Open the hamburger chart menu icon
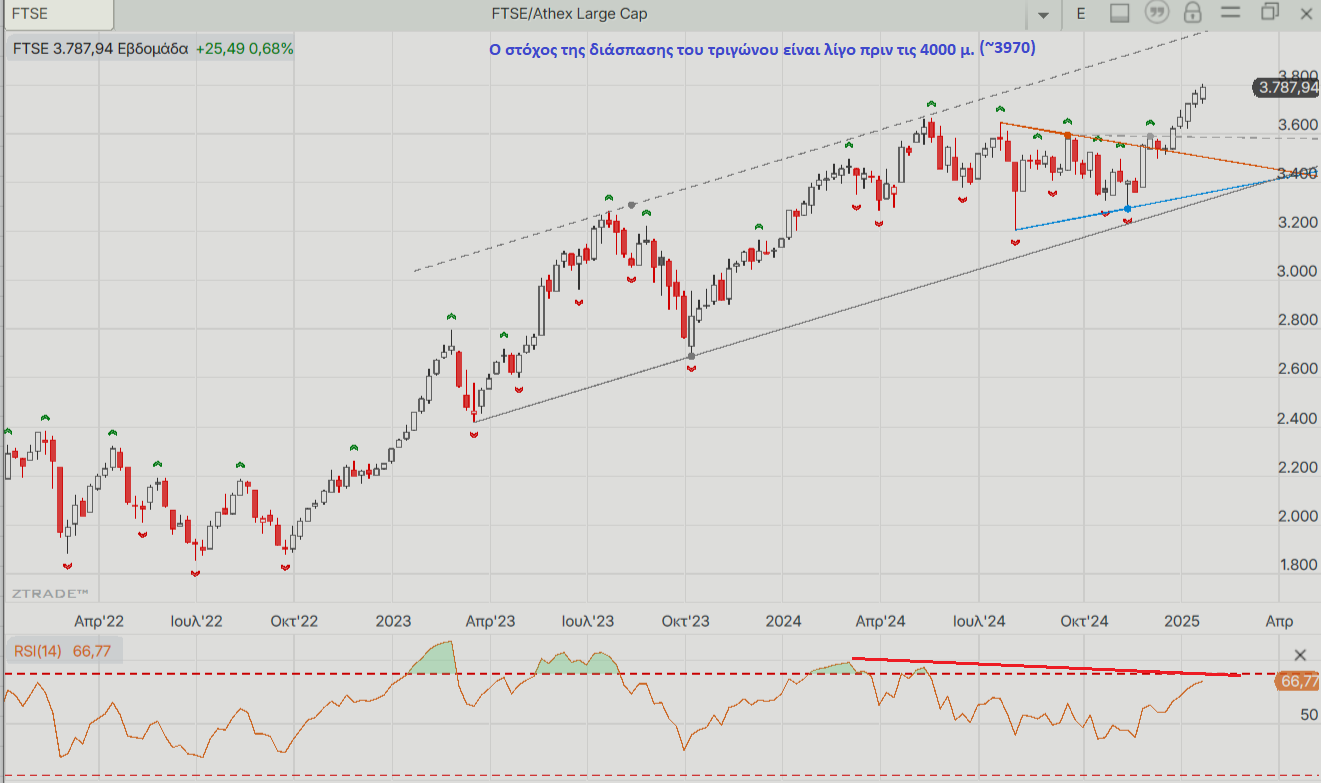The image size is (1321, 783). 1230,13
